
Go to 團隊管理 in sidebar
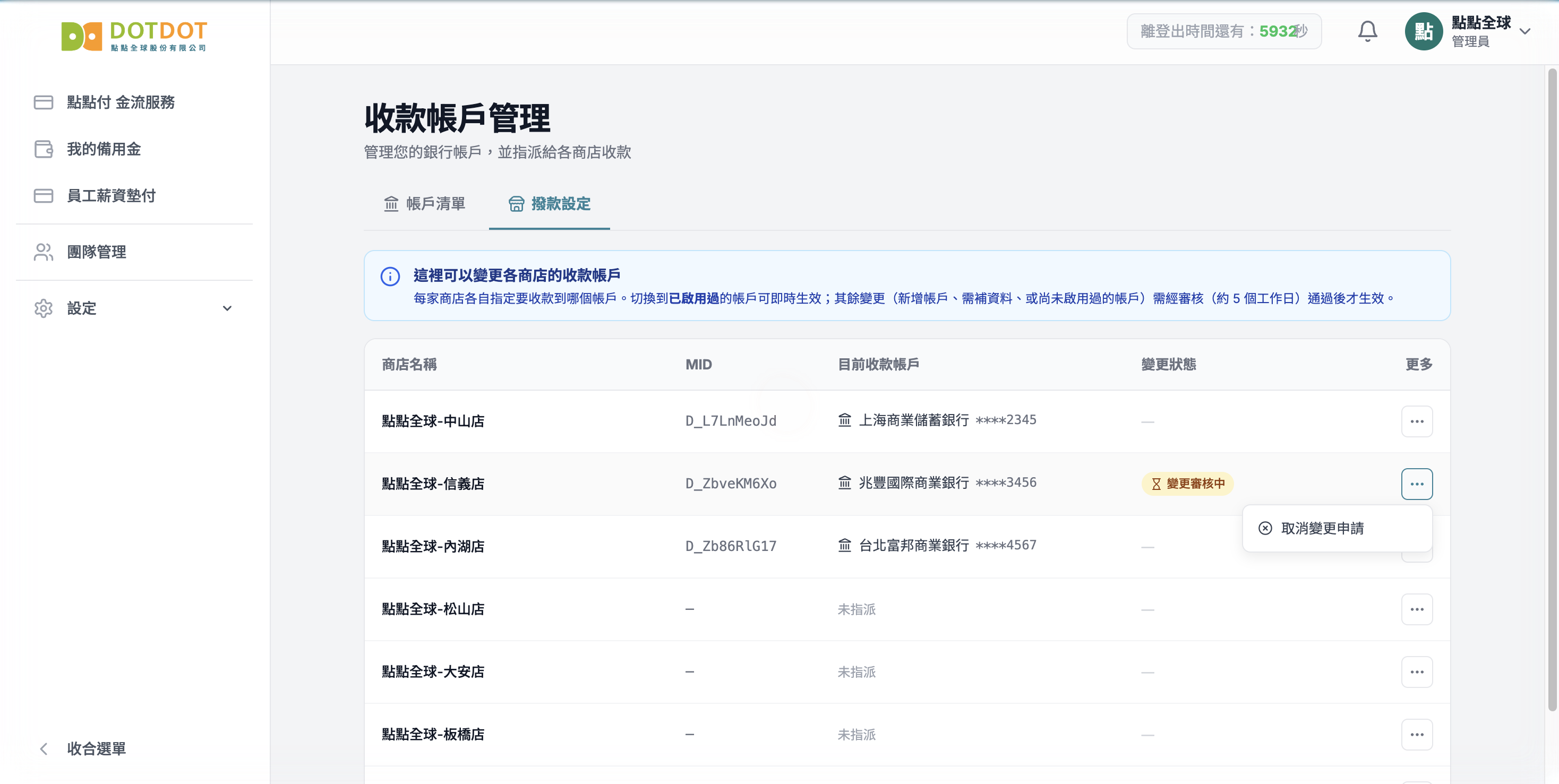click(x=134, y=252)
